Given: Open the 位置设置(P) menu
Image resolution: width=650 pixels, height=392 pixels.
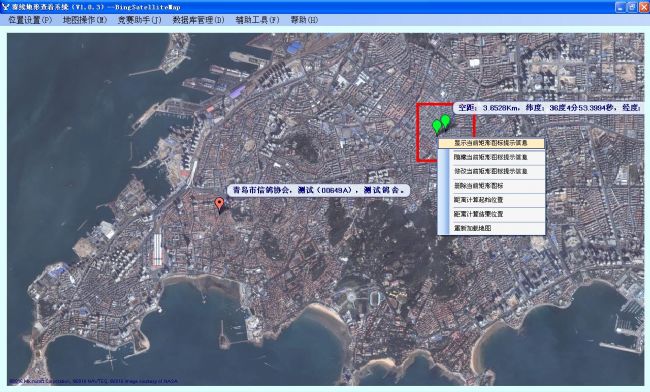Looking at the screenshot, I should [x=30, y=20].
